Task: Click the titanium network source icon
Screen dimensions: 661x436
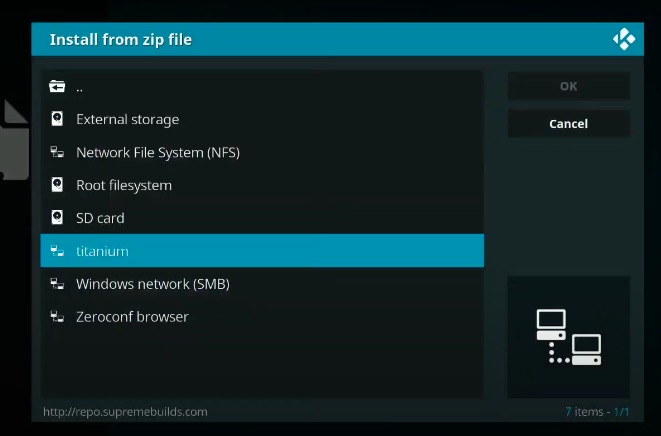Action: click(57, 251)
